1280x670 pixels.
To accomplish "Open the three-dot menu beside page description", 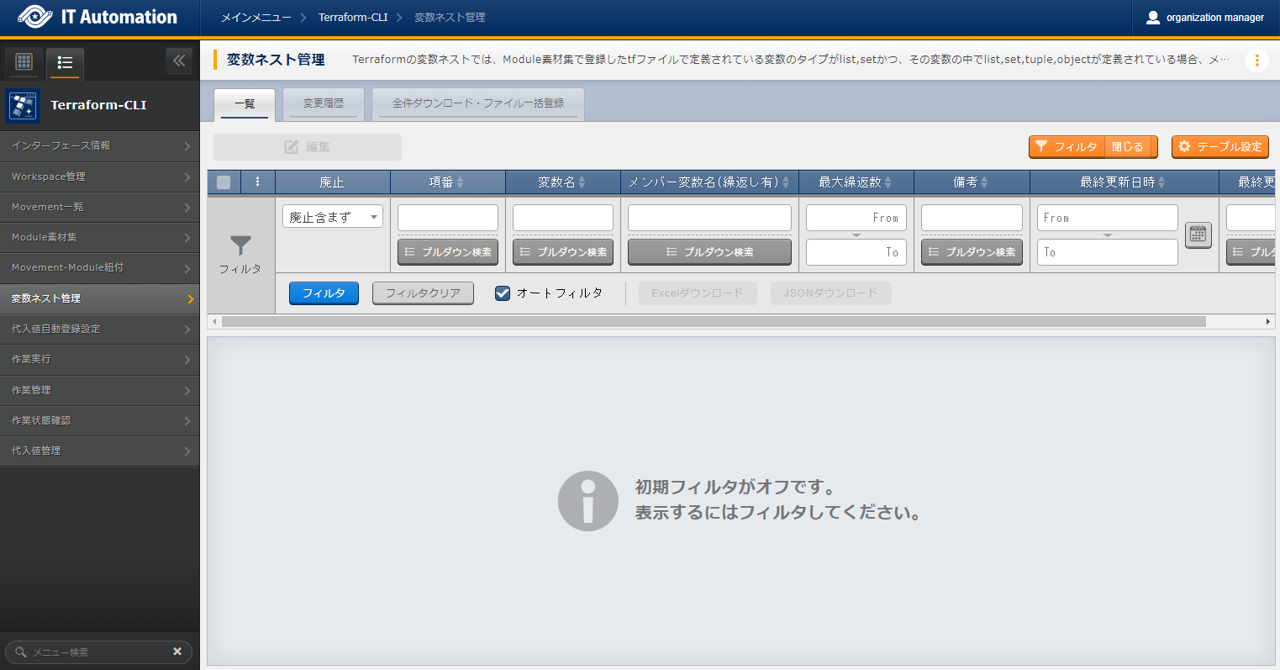I will [x=1256, y=60].
